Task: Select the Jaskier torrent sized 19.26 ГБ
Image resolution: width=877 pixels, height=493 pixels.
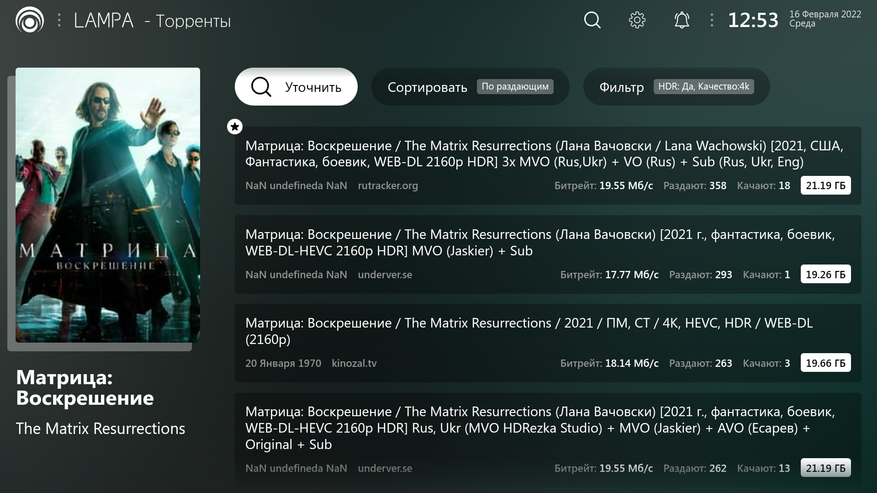Action: click(x=546, y=254)
